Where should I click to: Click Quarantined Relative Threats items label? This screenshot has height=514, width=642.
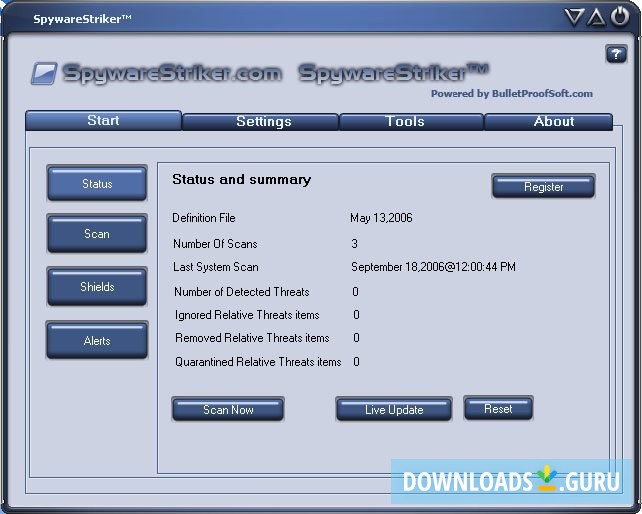[x=258, y=362]
